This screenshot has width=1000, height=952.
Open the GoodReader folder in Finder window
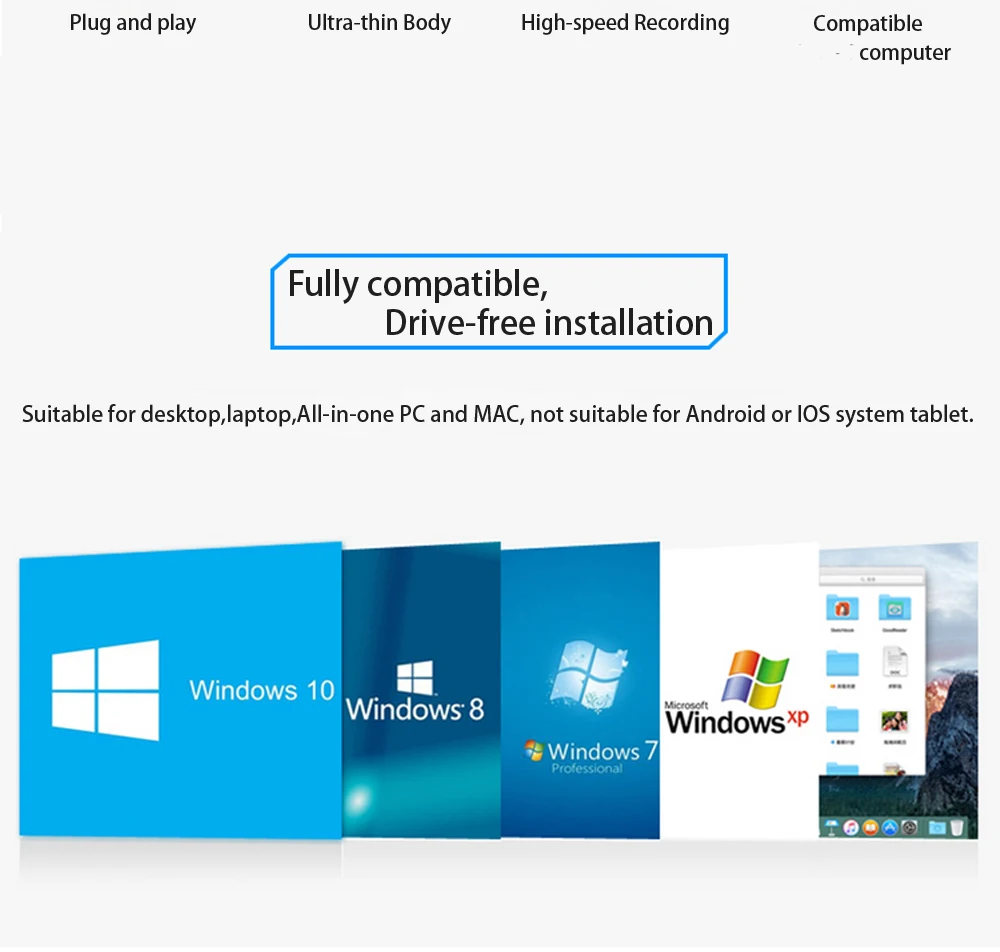[x=895, y=608]
